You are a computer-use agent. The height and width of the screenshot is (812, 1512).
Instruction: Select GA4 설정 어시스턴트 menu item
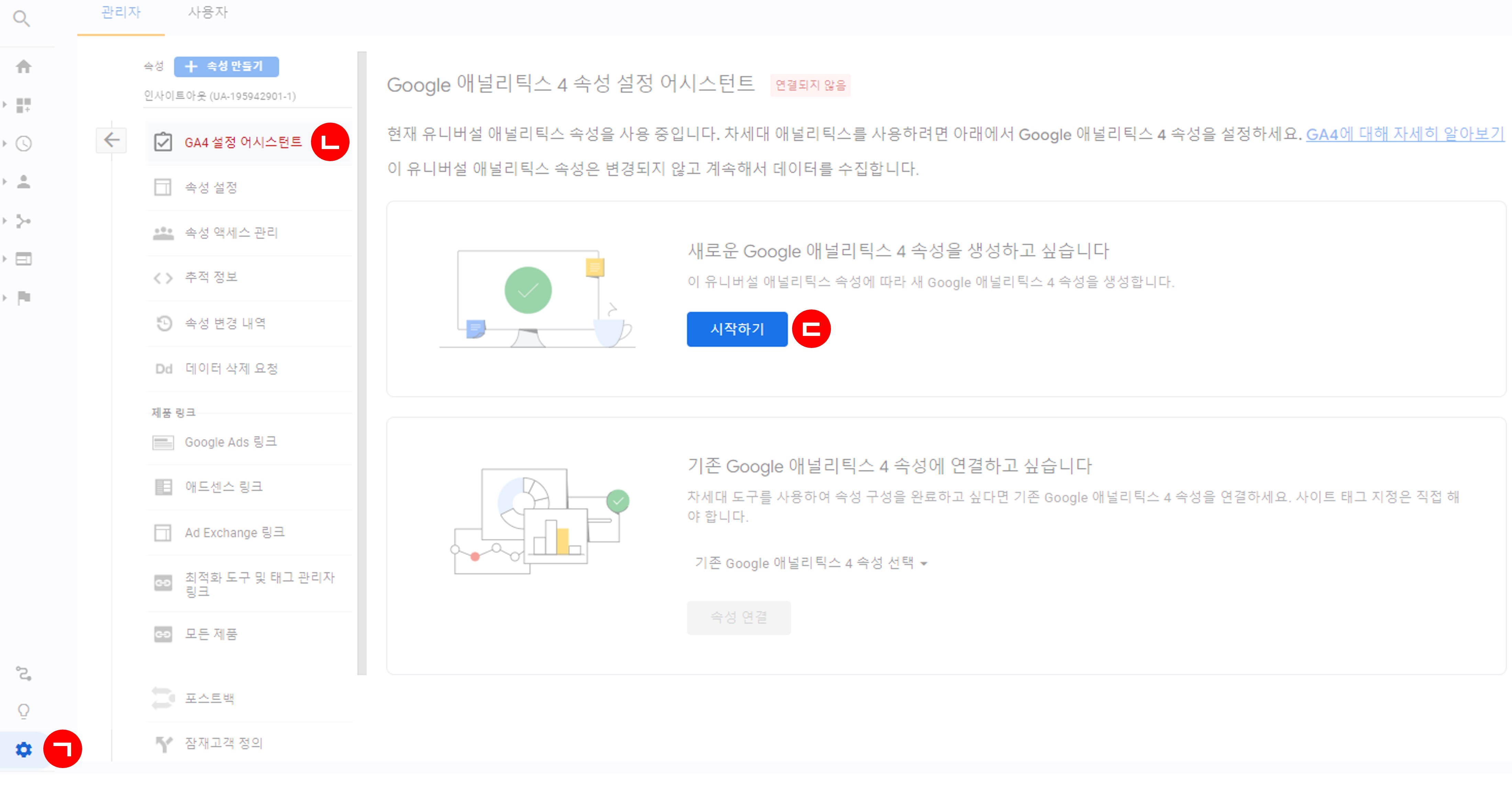248,143
